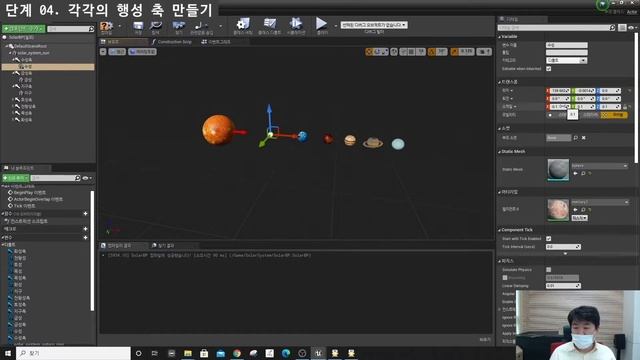This screenshot has height=360, width=640.
Task: Toggle the viewport transform mode icons
Action: [x=377, y=52]
